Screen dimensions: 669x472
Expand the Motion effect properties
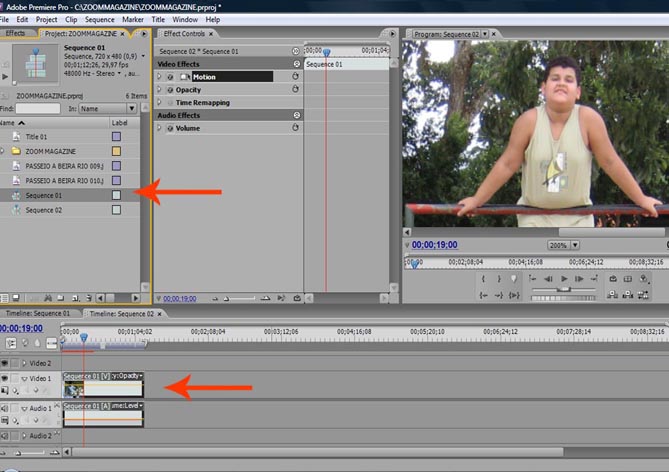[160, 77]
